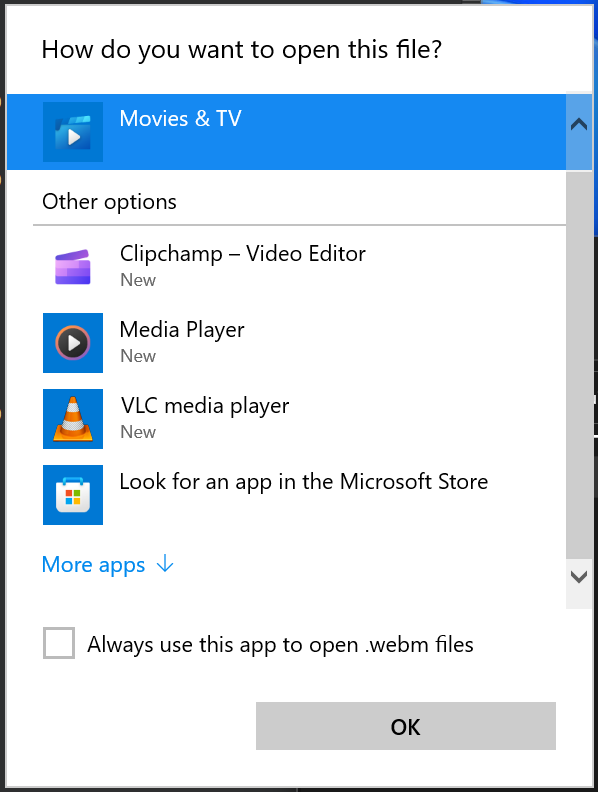Select the VLC traffic cone icon
This screenshot has width=598, height=792.
pos(73,419)
